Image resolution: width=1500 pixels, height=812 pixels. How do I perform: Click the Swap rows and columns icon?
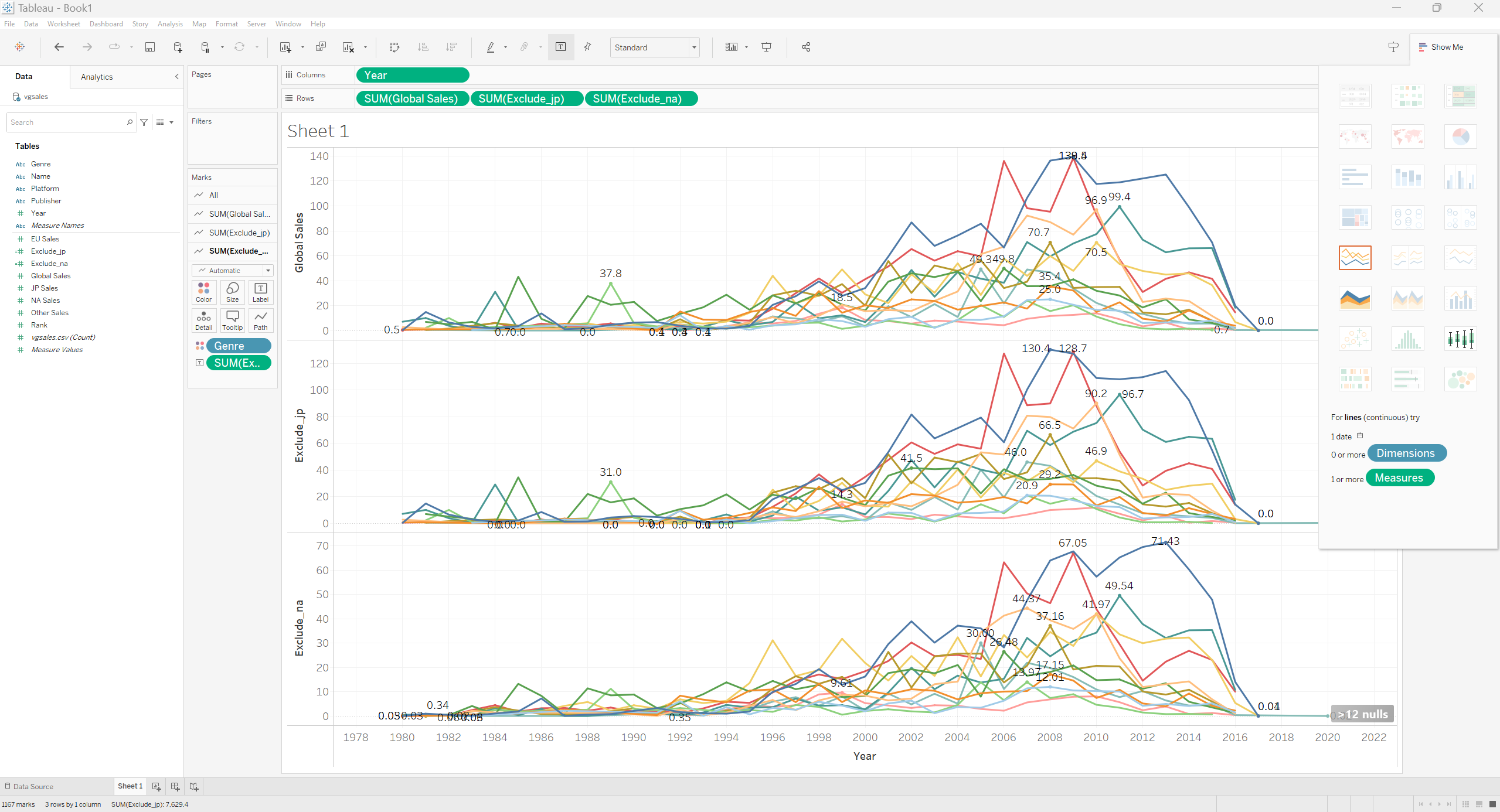pos(394,47)
